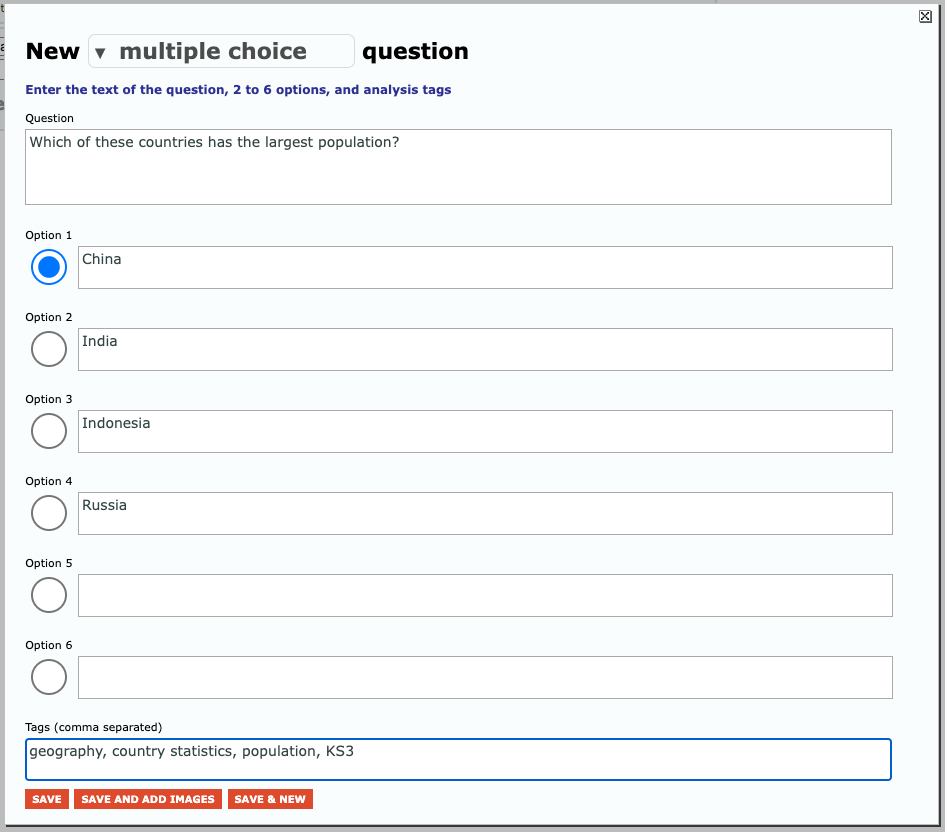945x832 pixels.
Task: Mark India as the correct answer
Action: coord(49,349)
